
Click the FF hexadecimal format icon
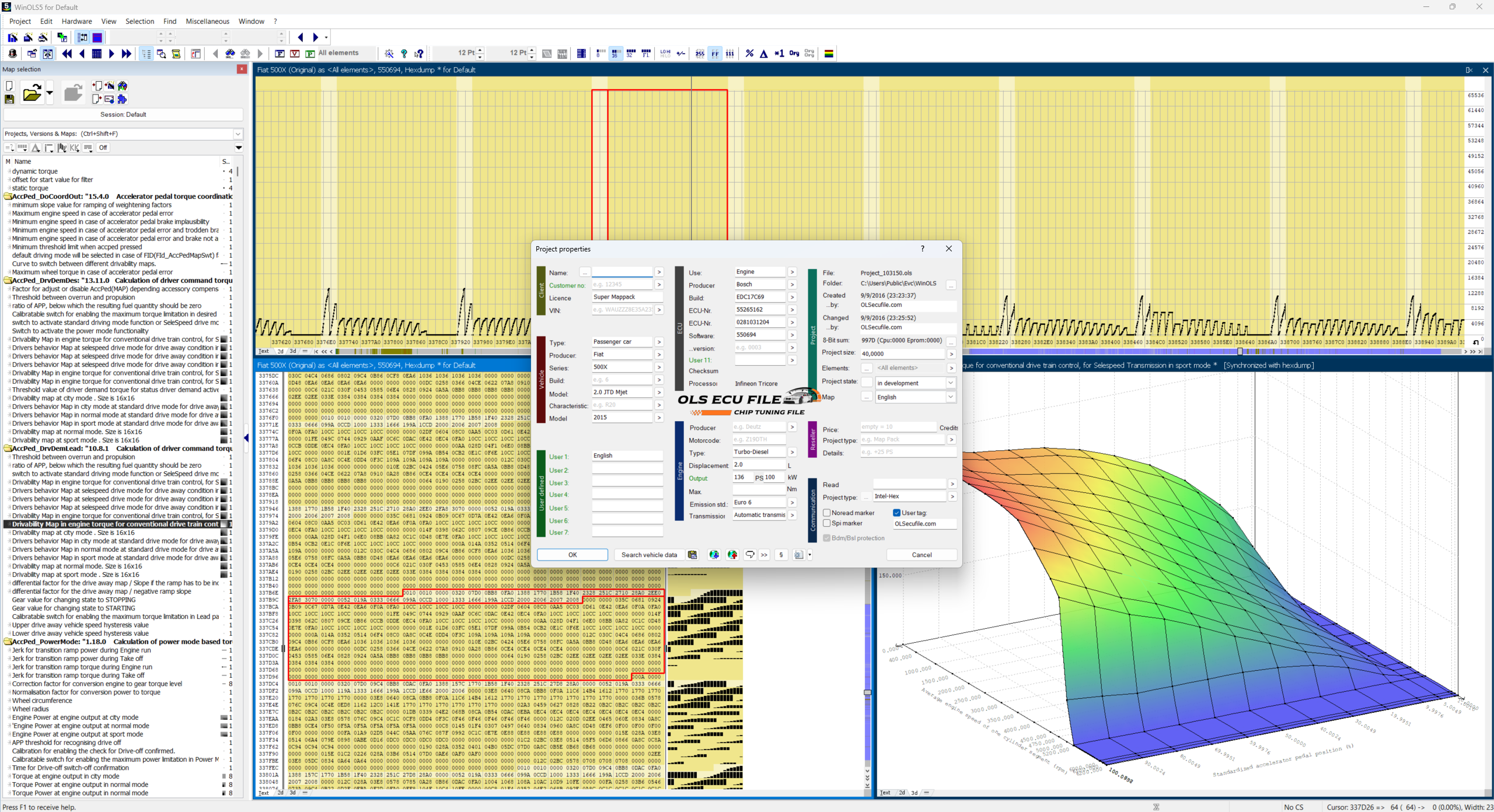point(715,54)
